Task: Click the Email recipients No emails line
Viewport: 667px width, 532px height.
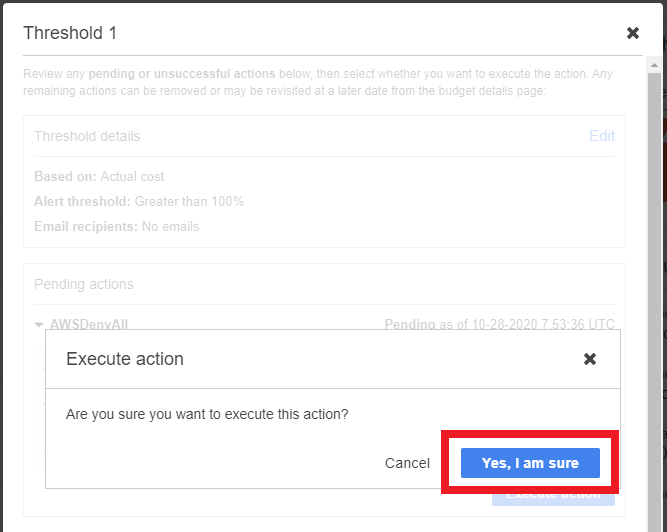Action: coord(117,226)
